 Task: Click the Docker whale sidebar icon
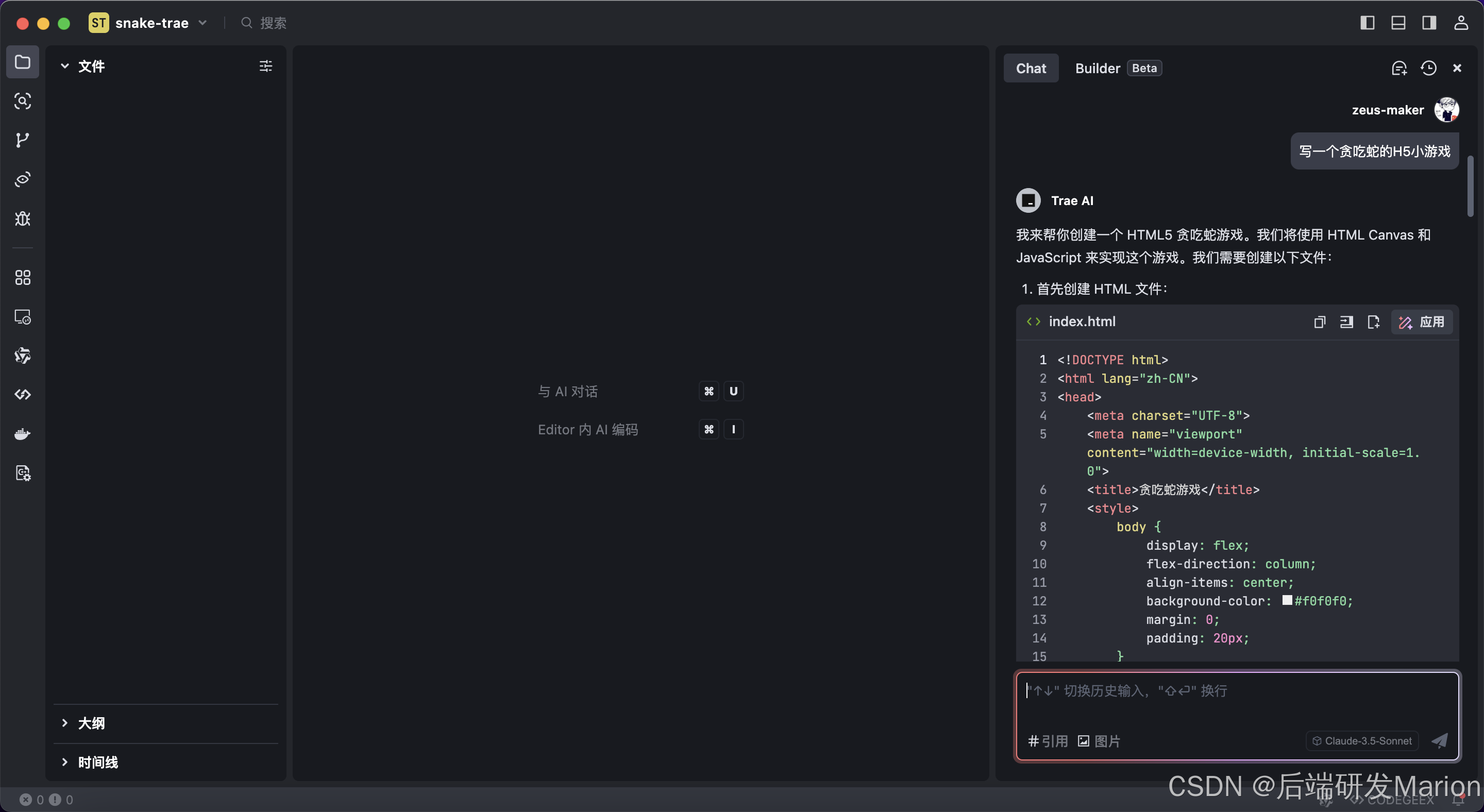pyautogui.click(x=23, y=434)
